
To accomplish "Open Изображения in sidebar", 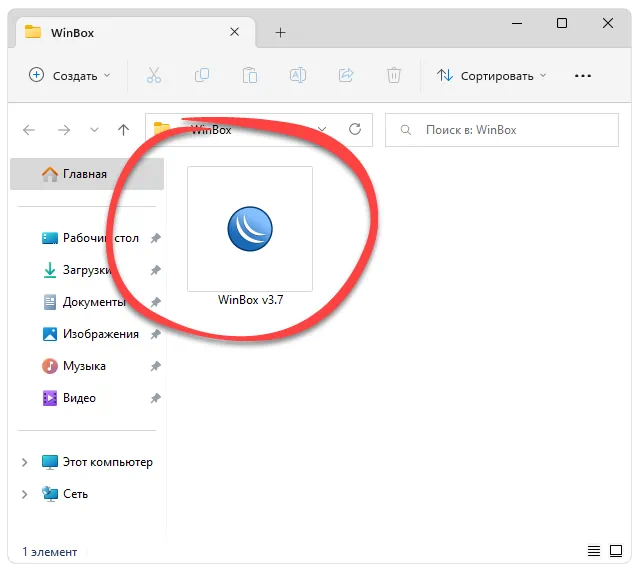I will tap(90, 334).
